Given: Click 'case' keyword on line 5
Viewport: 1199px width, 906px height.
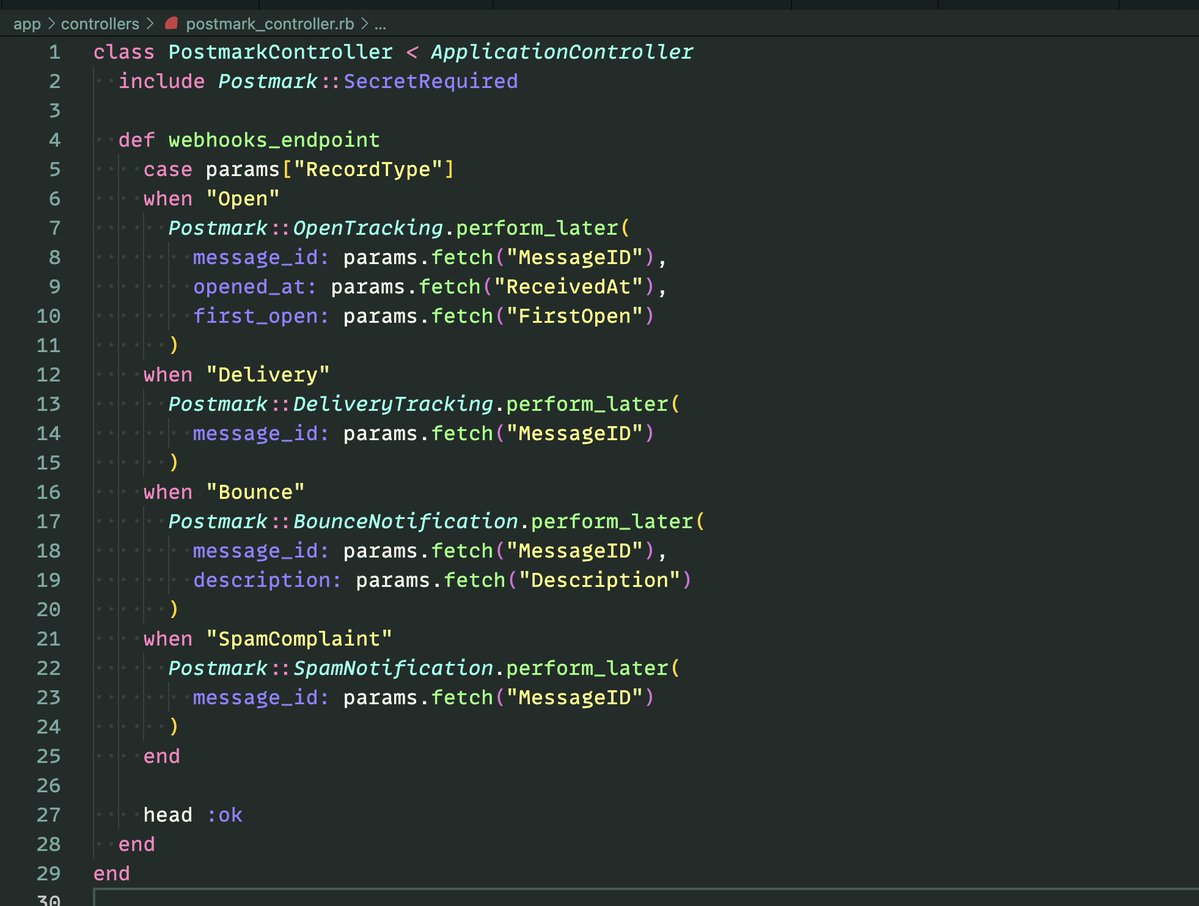Looking at the screenshot, I should pos(167,169).
